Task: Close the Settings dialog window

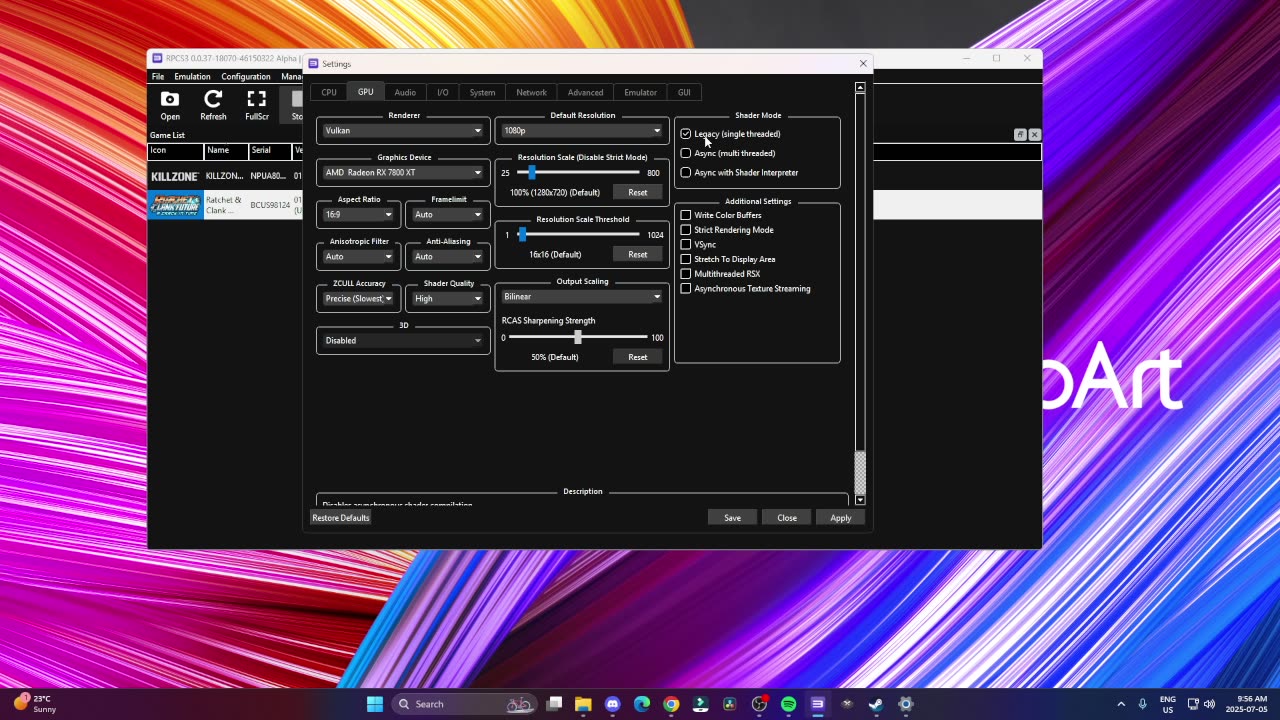Action: coord(863,64)
